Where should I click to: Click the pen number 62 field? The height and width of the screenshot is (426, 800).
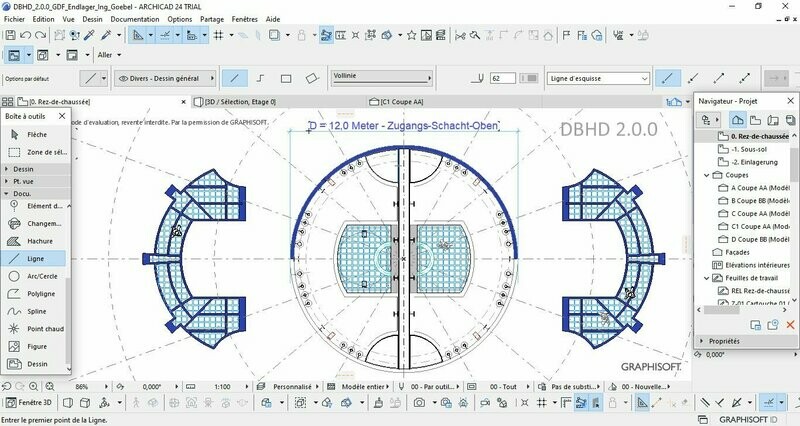click(503, 79)
